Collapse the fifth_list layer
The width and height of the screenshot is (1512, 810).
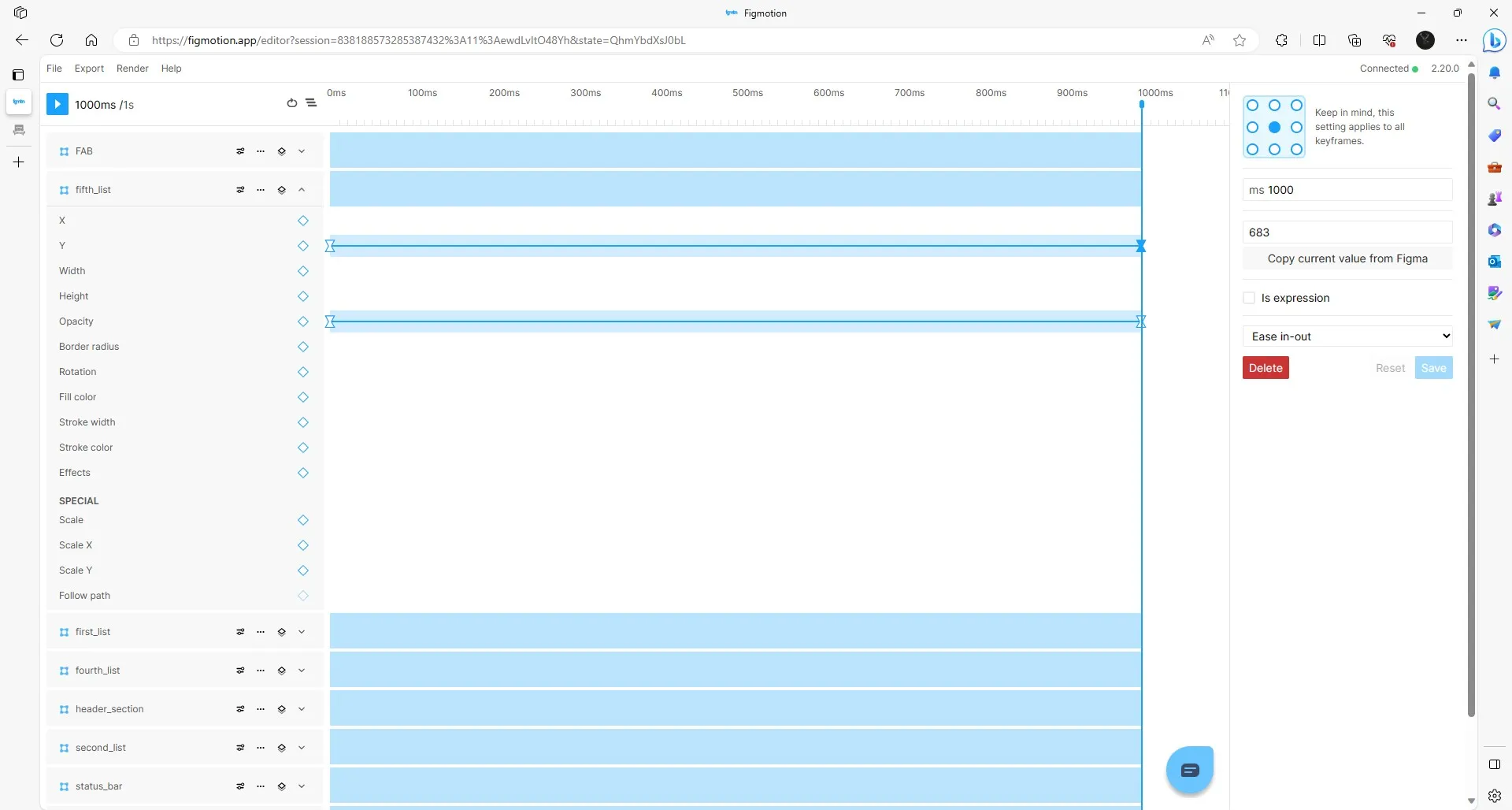click(302, 190)
